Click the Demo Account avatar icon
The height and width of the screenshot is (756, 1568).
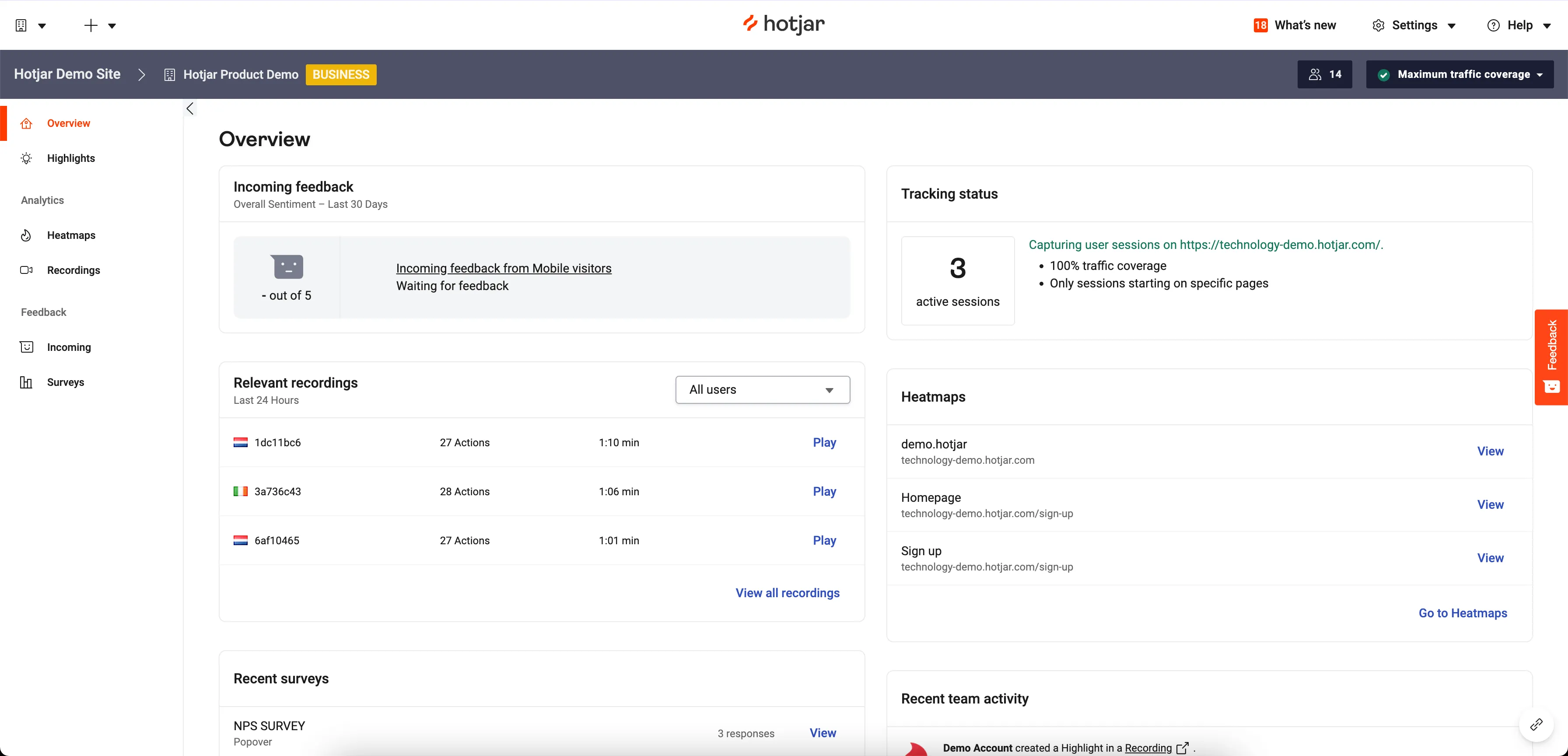point(916,749)
